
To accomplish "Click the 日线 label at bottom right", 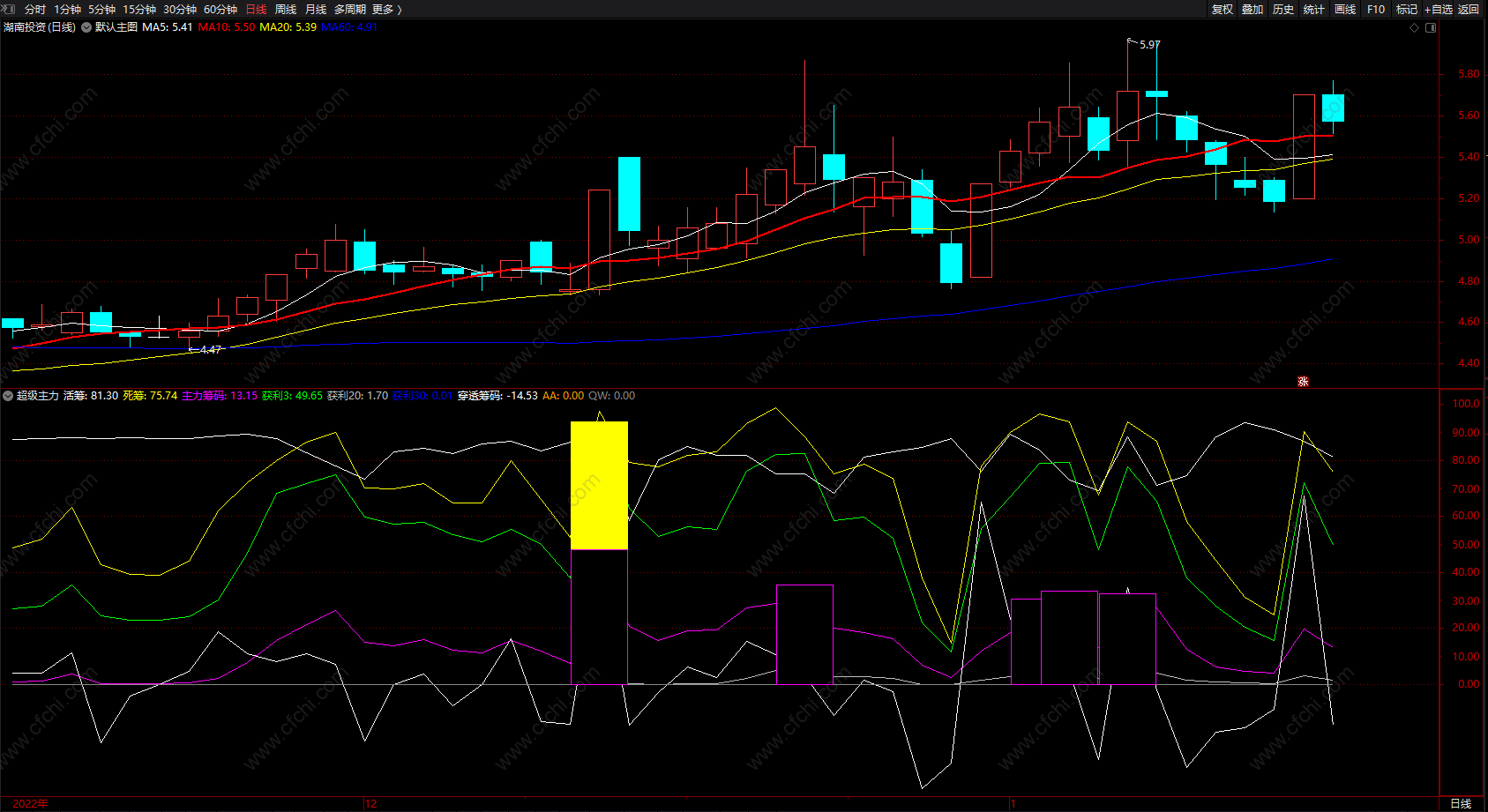I will pyautogui.click(x=1461, y=803).
